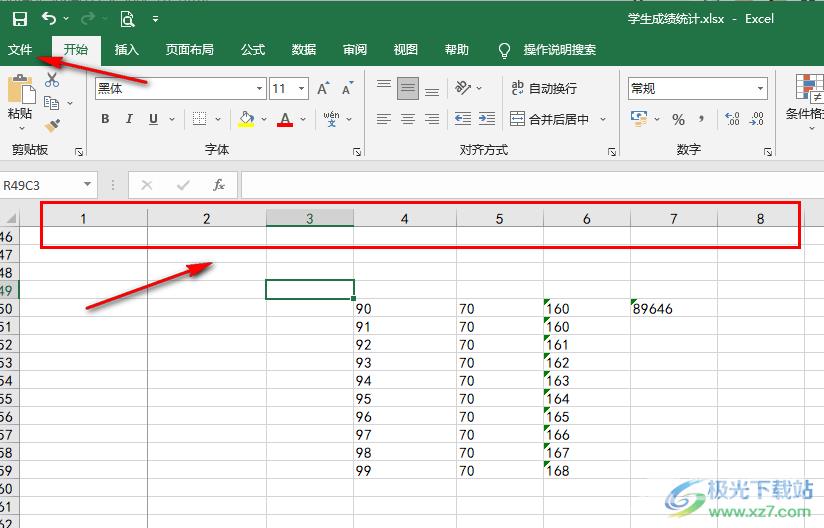Click 合并后居中 merge and center
Image resolution: width=824 pixels, height=528 pixels.
[549, 119]
